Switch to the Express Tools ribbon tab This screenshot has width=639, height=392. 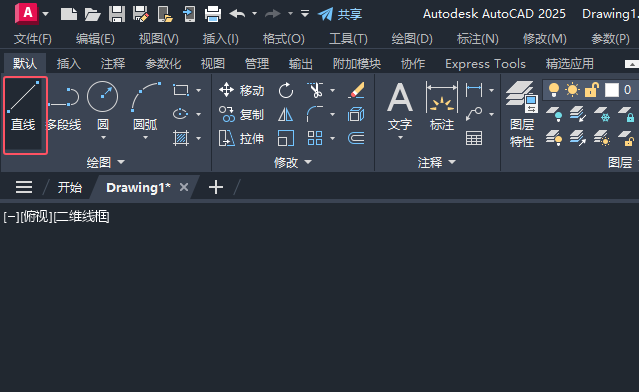(485, 64)
